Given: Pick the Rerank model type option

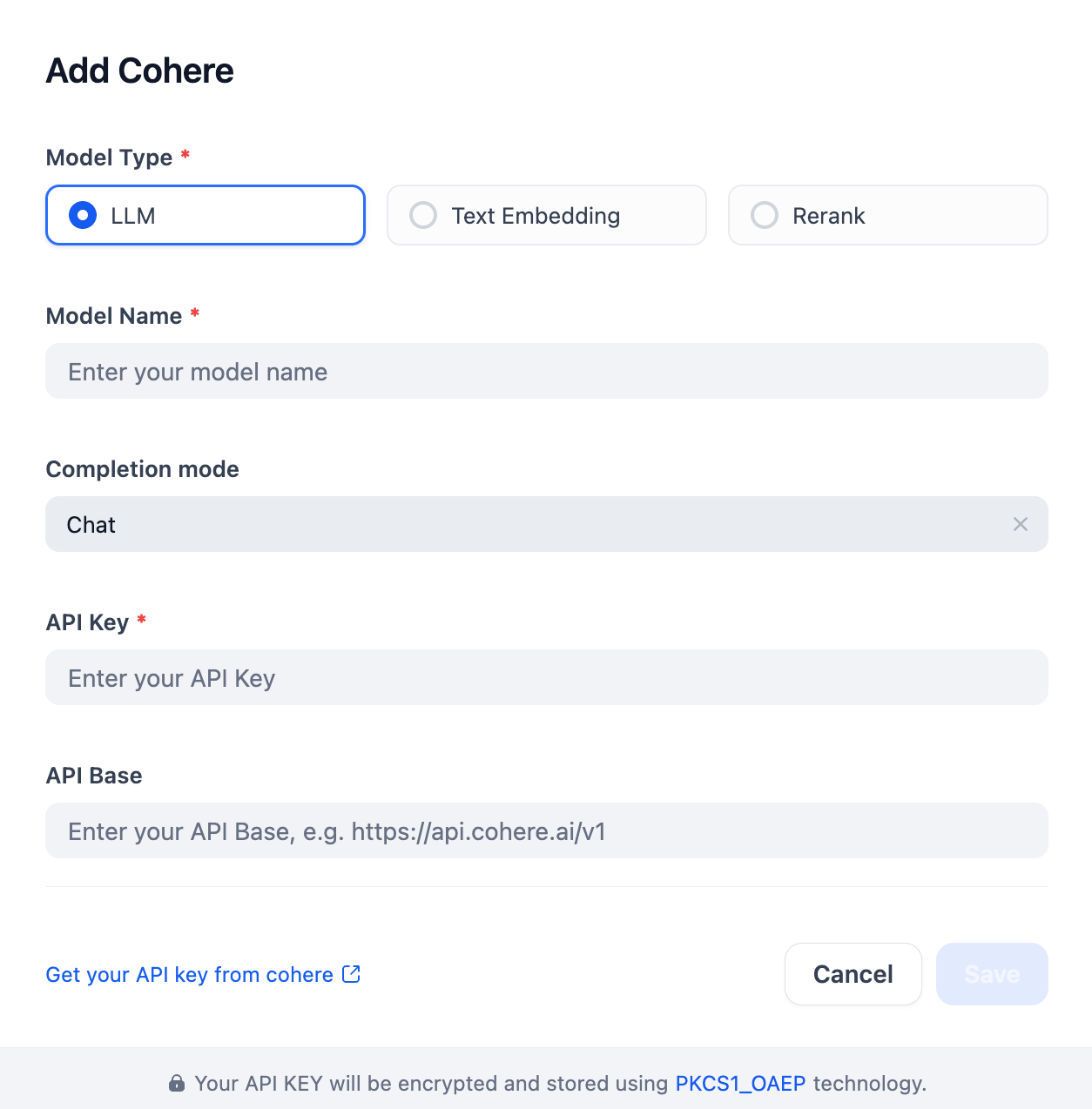Looking at the screenshot, I should coord(765,215).
